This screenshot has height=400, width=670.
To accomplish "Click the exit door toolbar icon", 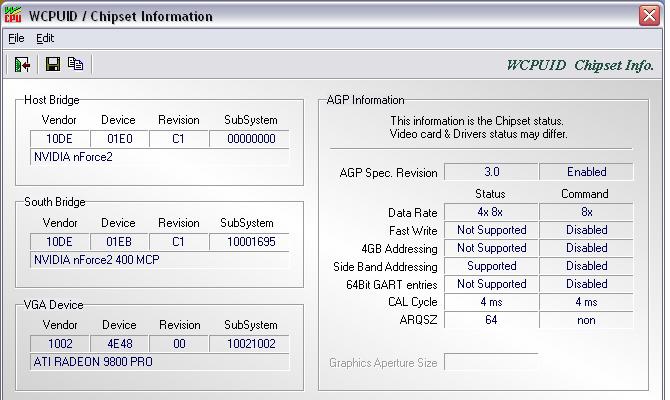I will point(22,64).
